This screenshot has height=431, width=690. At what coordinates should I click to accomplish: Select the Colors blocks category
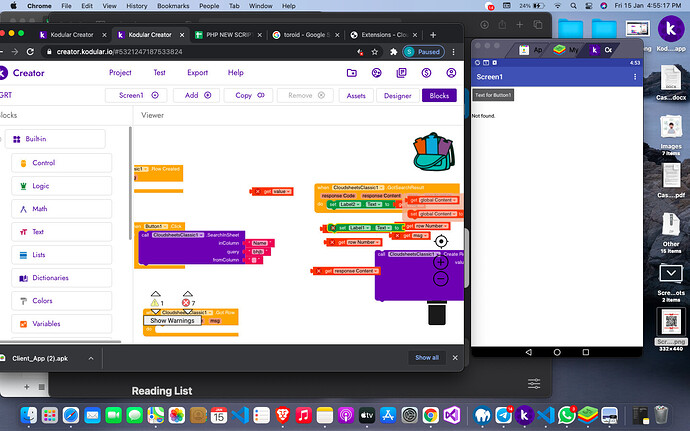[x=42, y=301]
